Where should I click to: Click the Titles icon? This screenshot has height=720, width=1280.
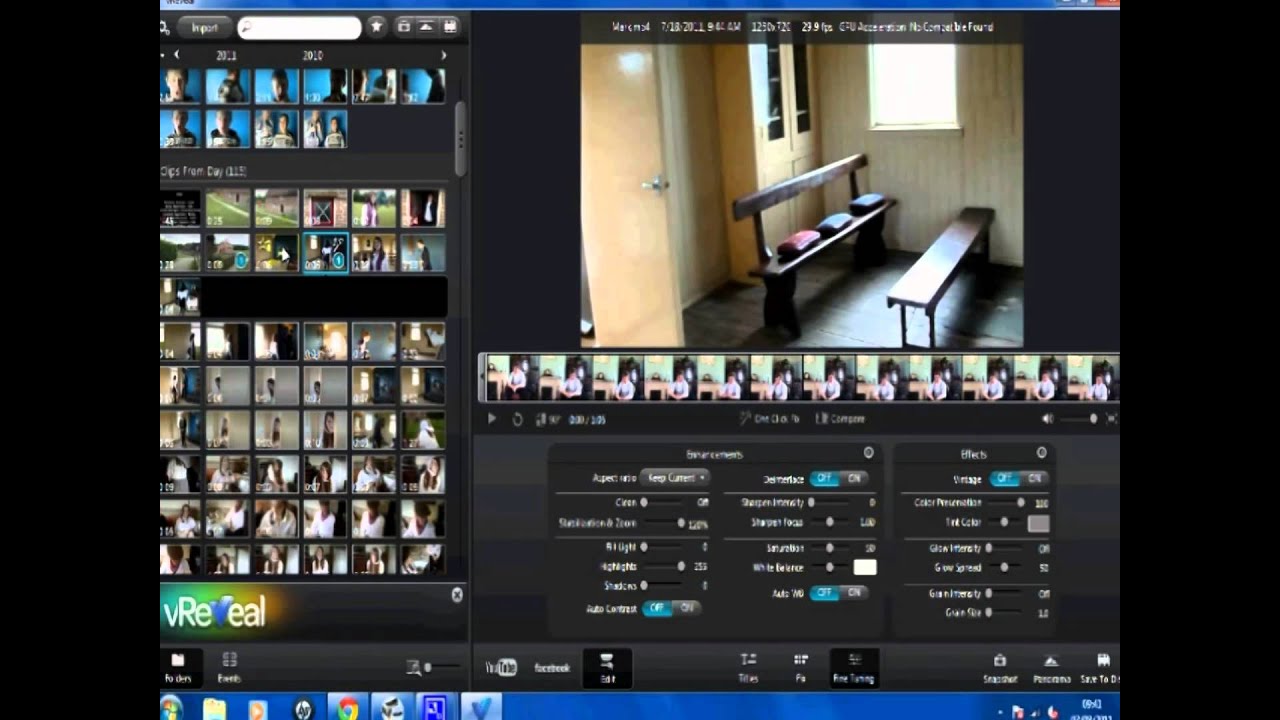pyautogui.click(x=748, y=661)
